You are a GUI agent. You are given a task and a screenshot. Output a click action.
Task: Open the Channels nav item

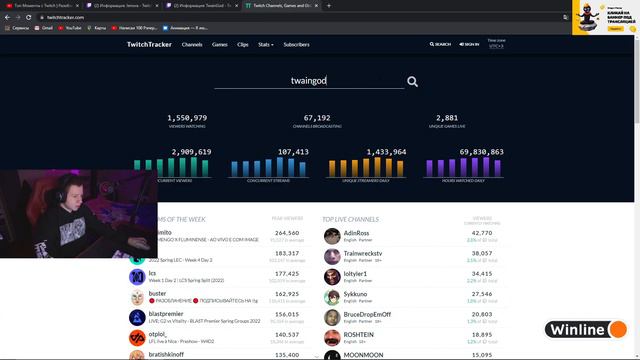192,44
